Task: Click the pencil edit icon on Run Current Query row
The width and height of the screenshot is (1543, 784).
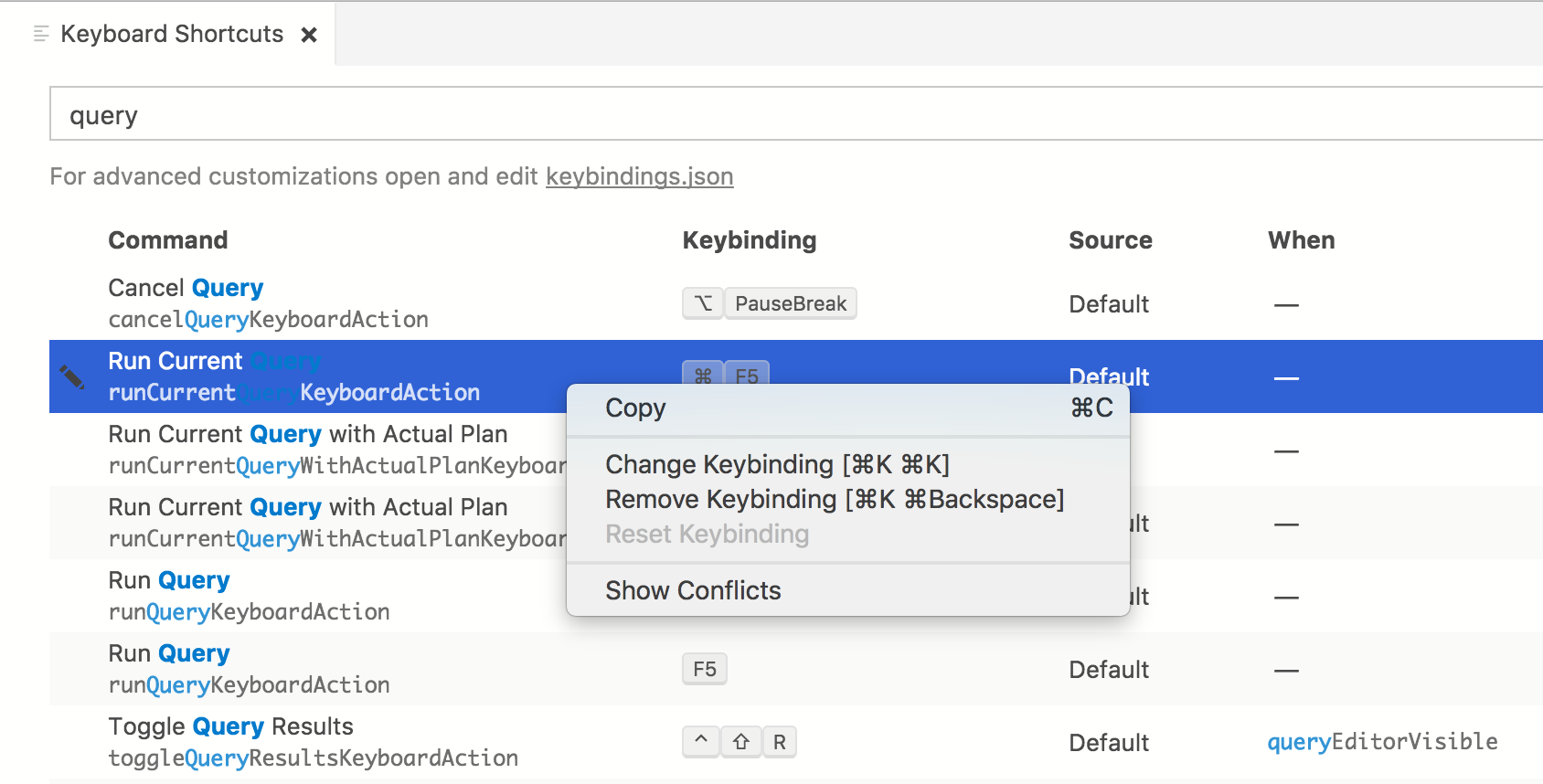Action: 72,376
